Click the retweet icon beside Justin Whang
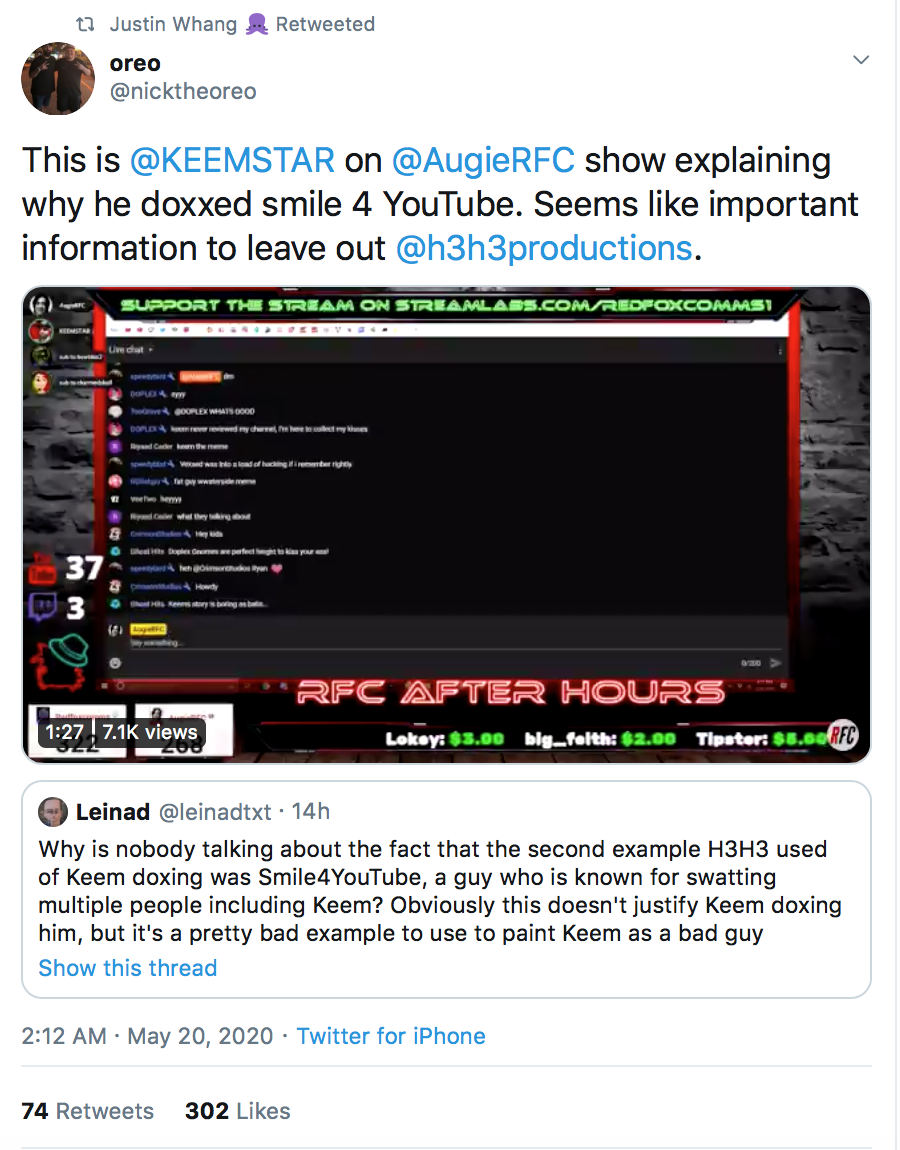This screenshot has width=900, height=1150. click(x=86, y=24)
